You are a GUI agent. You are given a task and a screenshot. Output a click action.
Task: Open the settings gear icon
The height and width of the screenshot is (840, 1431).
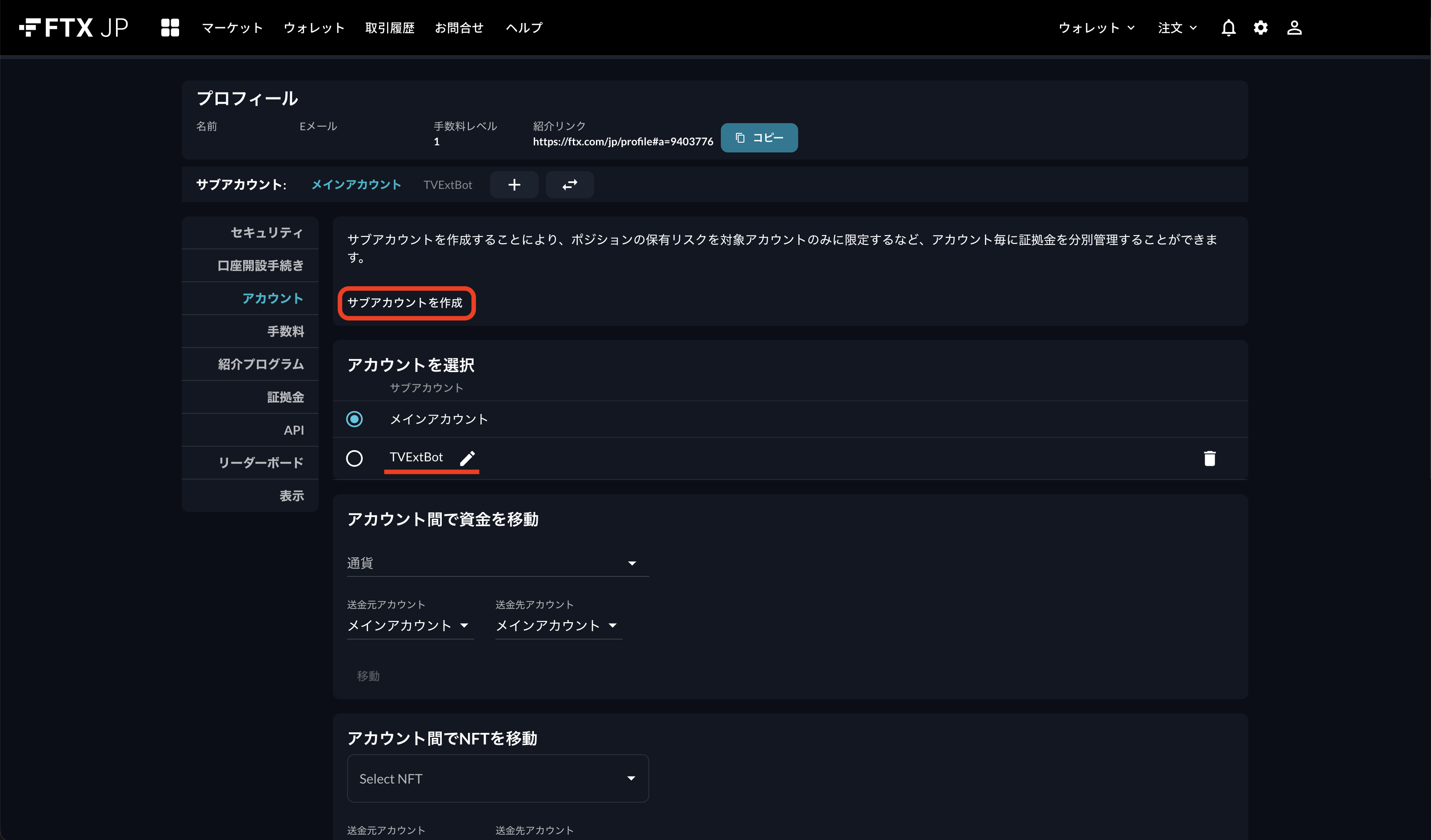(x=1261, y=28)
